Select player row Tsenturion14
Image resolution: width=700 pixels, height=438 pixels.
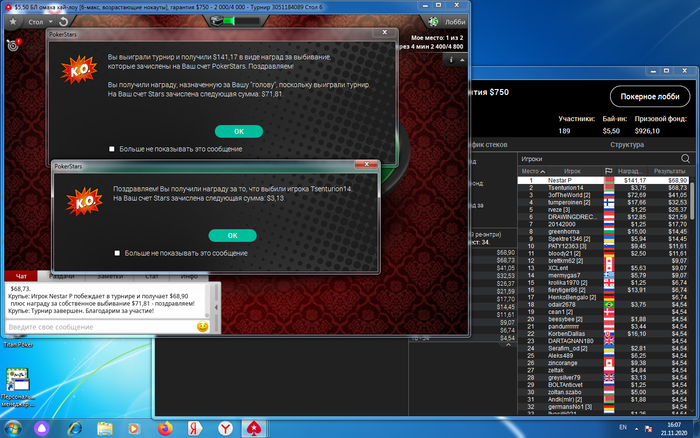coord(603,188)
